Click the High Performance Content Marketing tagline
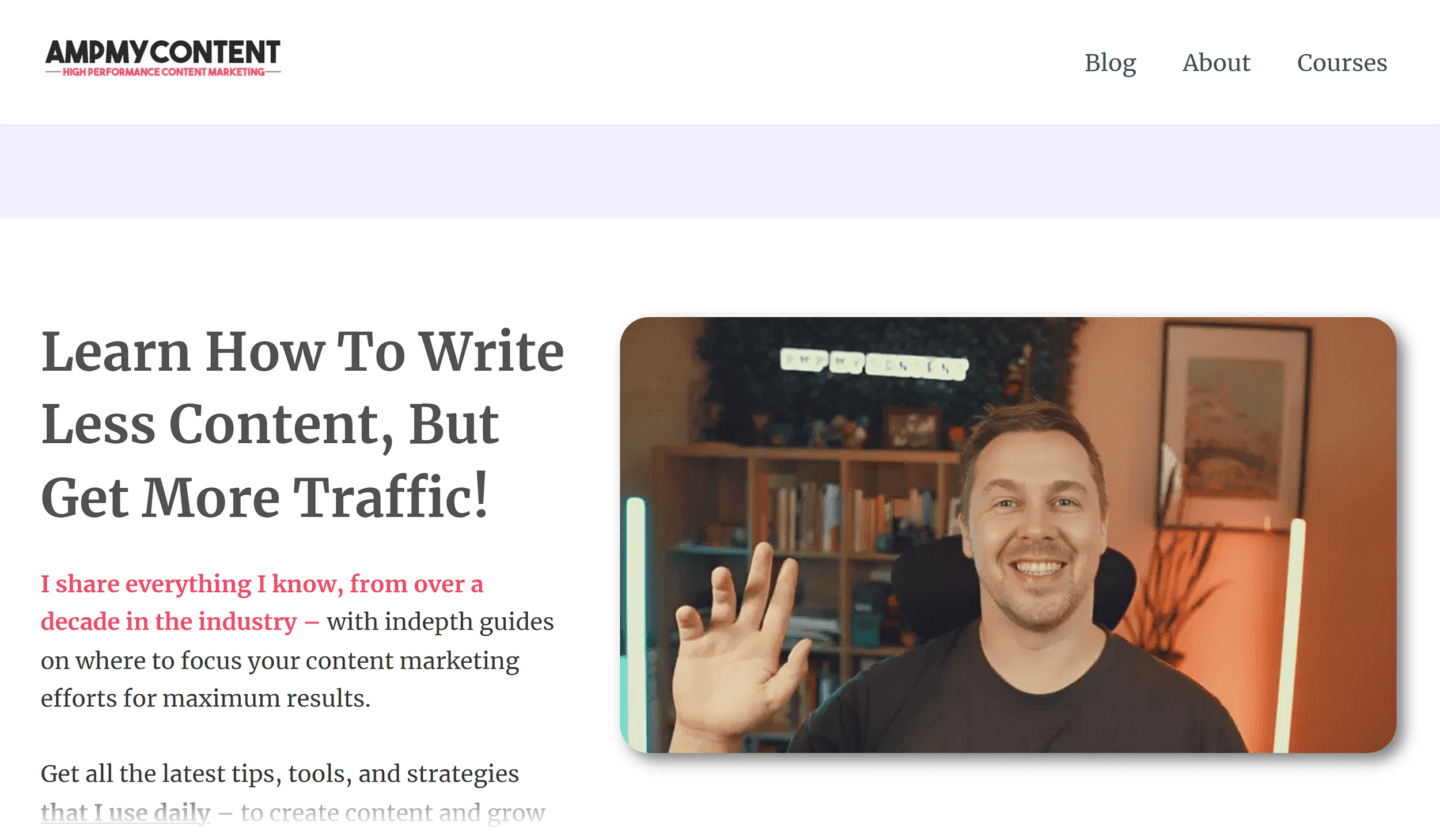 163,72
